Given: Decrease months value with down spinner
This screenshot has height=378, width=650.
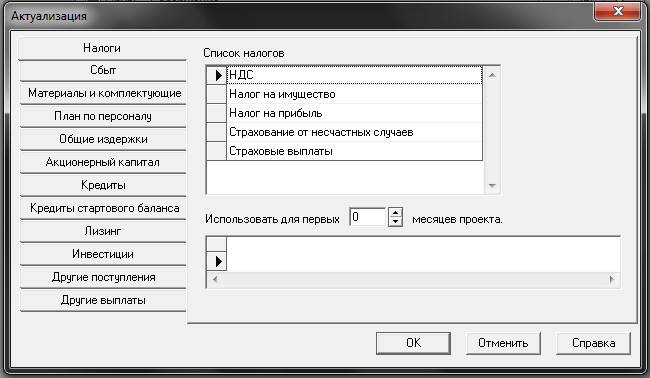Looking at the screenshot, I should [395, 222].
